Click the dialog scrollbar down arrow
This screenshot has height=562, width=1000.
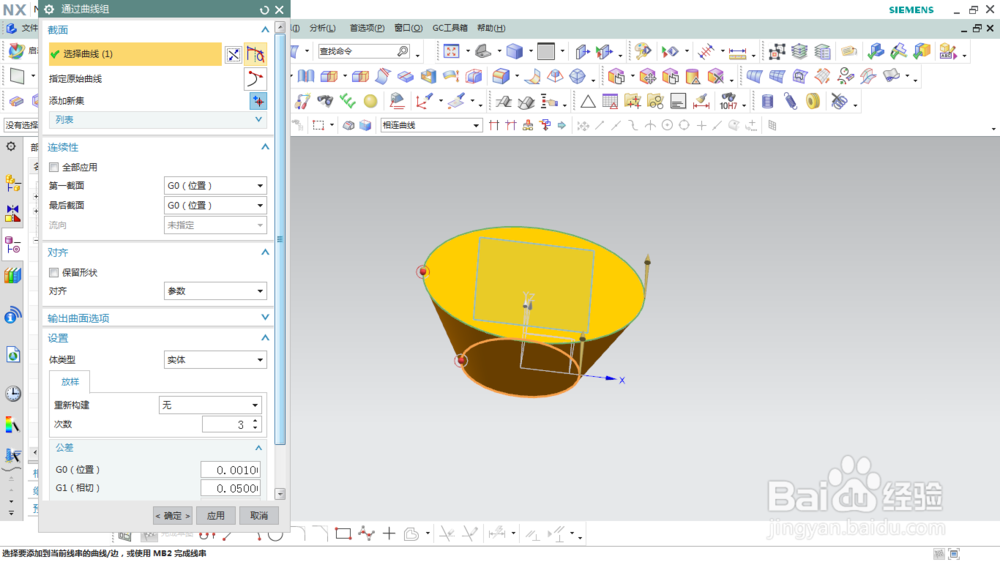(x=280, y=494)
